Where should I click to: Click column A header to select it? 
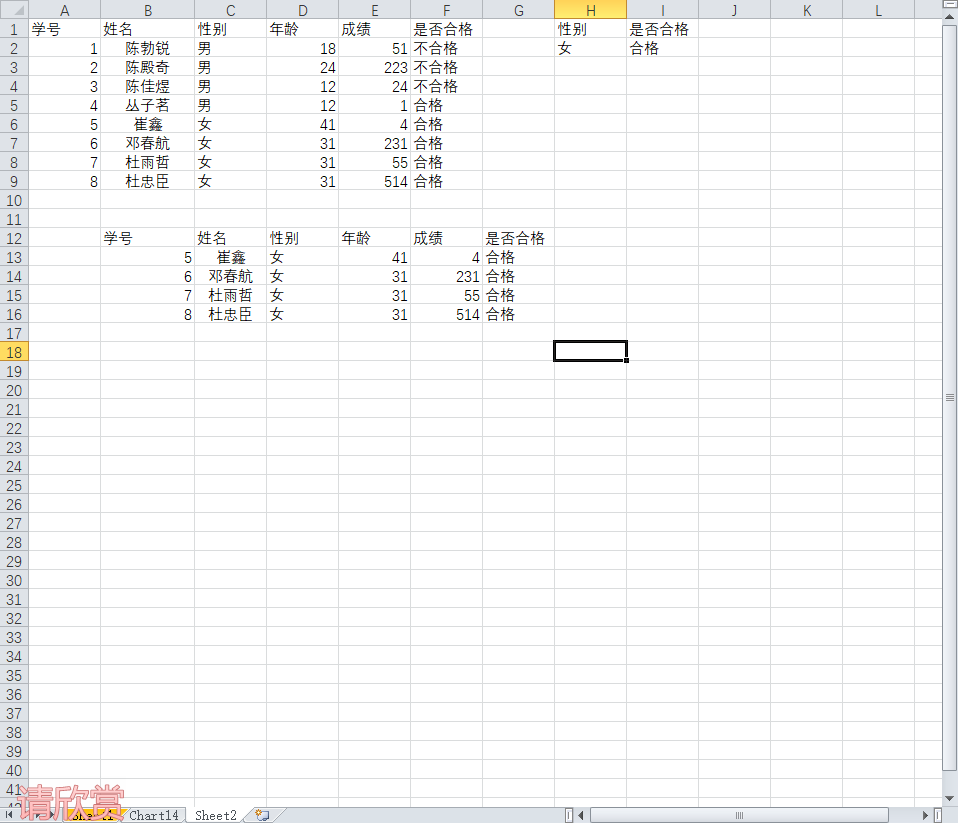pyautogui.click(x=64, y=10)
